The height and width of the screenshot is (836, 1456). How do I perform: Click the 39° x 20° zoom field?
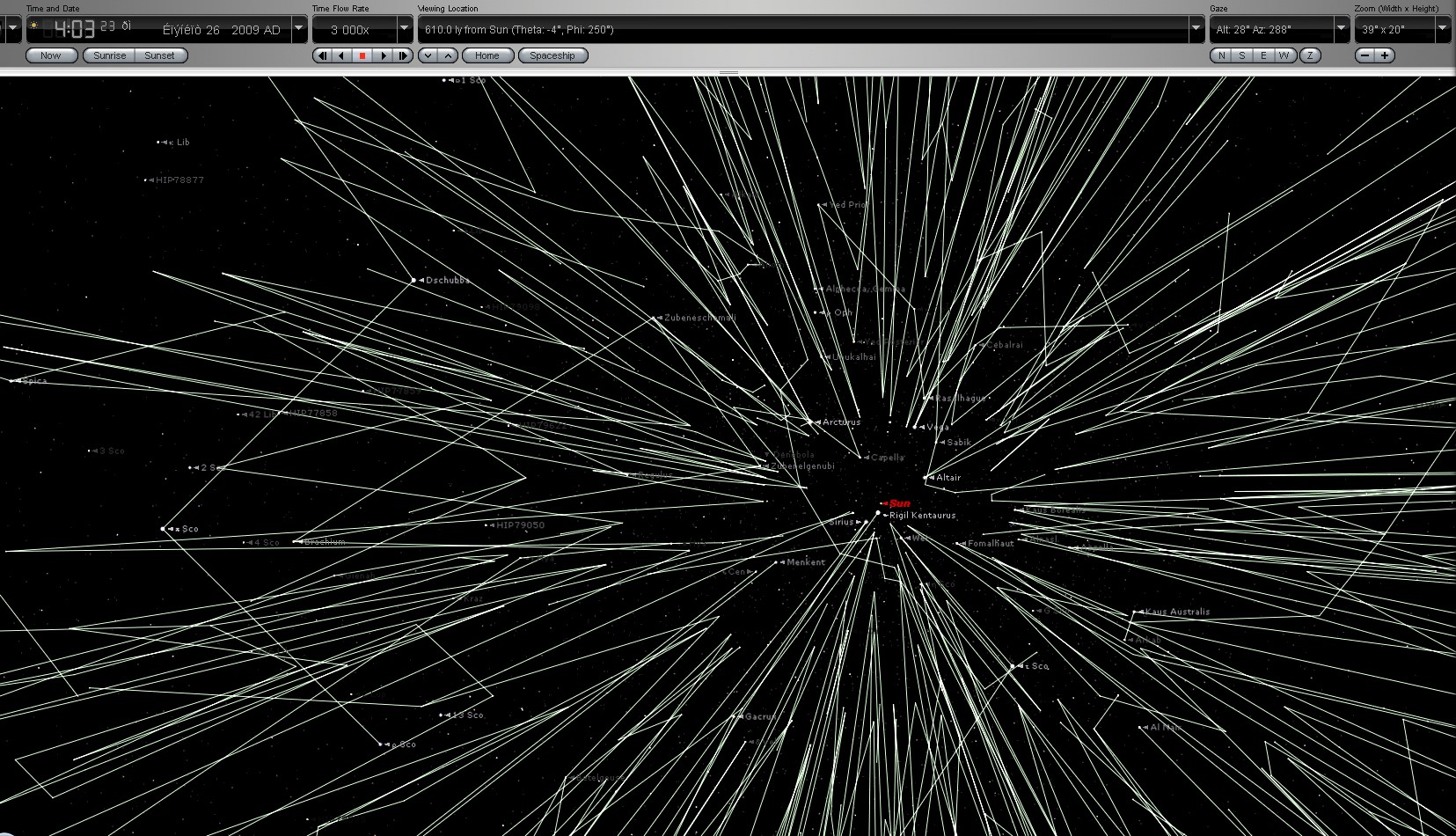point(1394,29)
